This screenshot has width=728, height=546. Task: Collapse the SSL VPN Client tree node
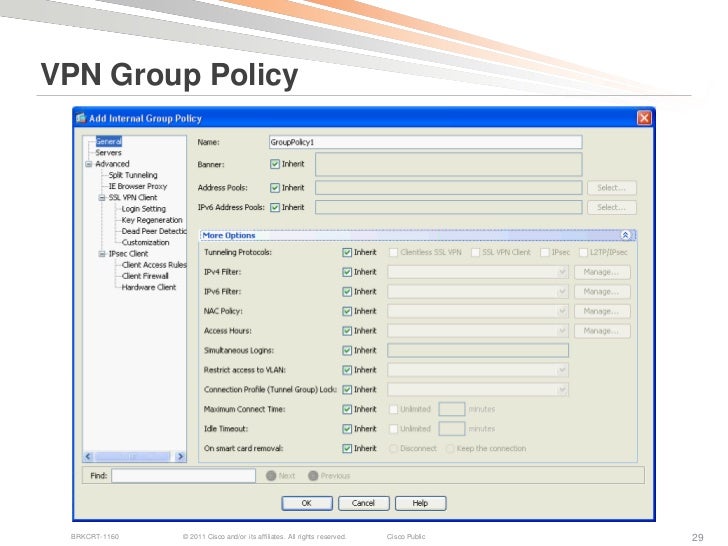[101, 198]
